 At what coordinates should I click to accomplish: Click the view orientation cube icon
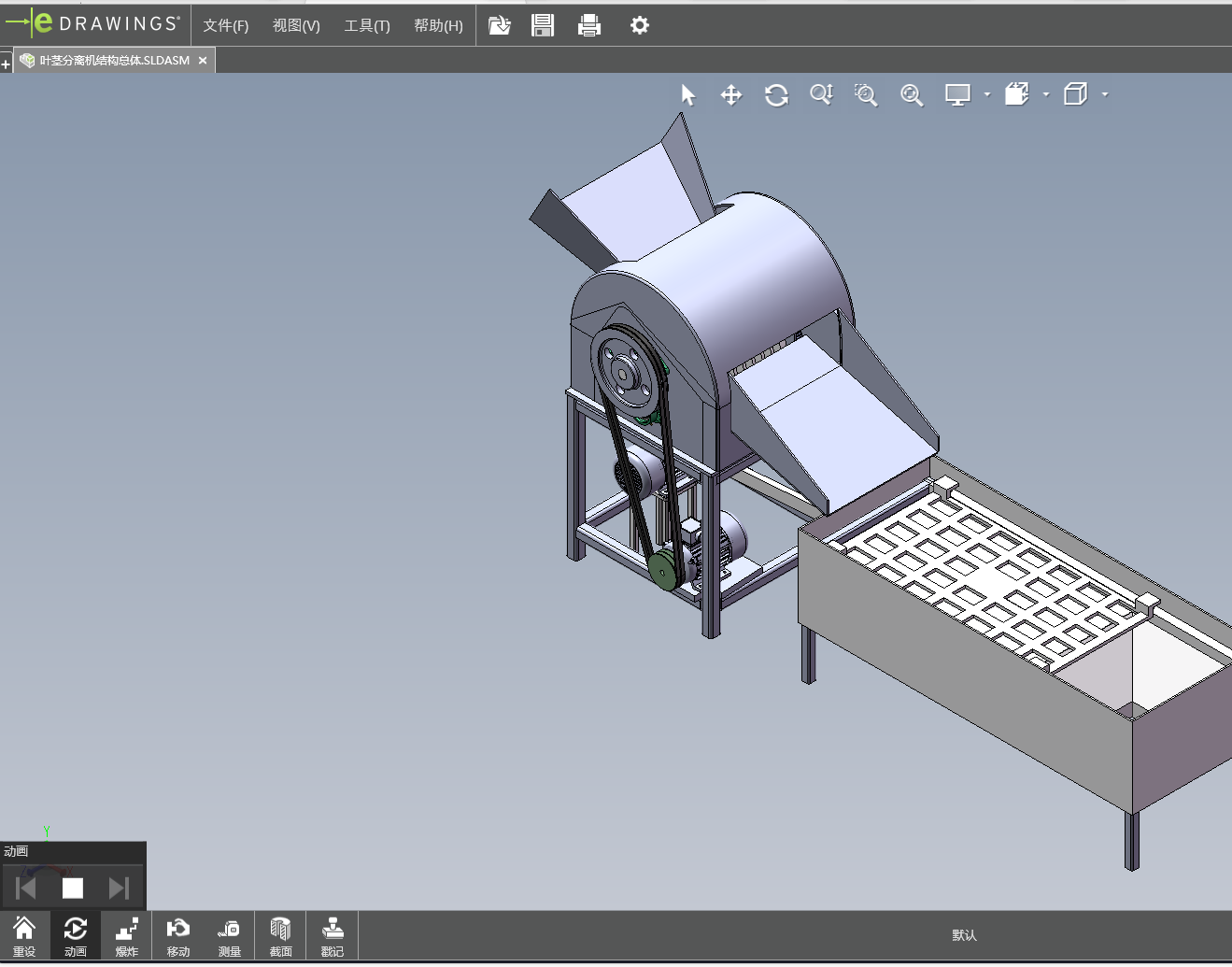[1076, 94]
